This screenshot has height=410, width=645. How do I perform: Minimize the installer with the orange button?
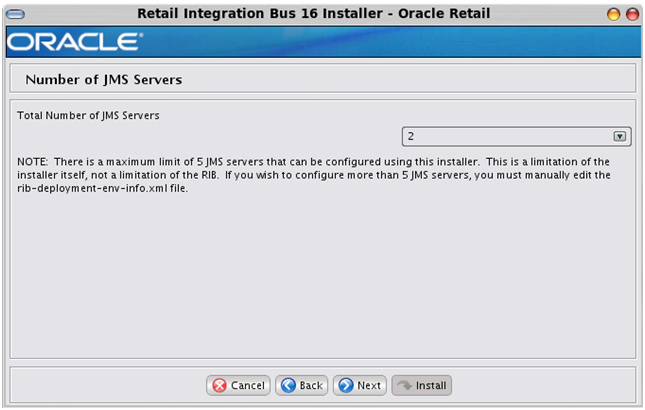[613, 14]
